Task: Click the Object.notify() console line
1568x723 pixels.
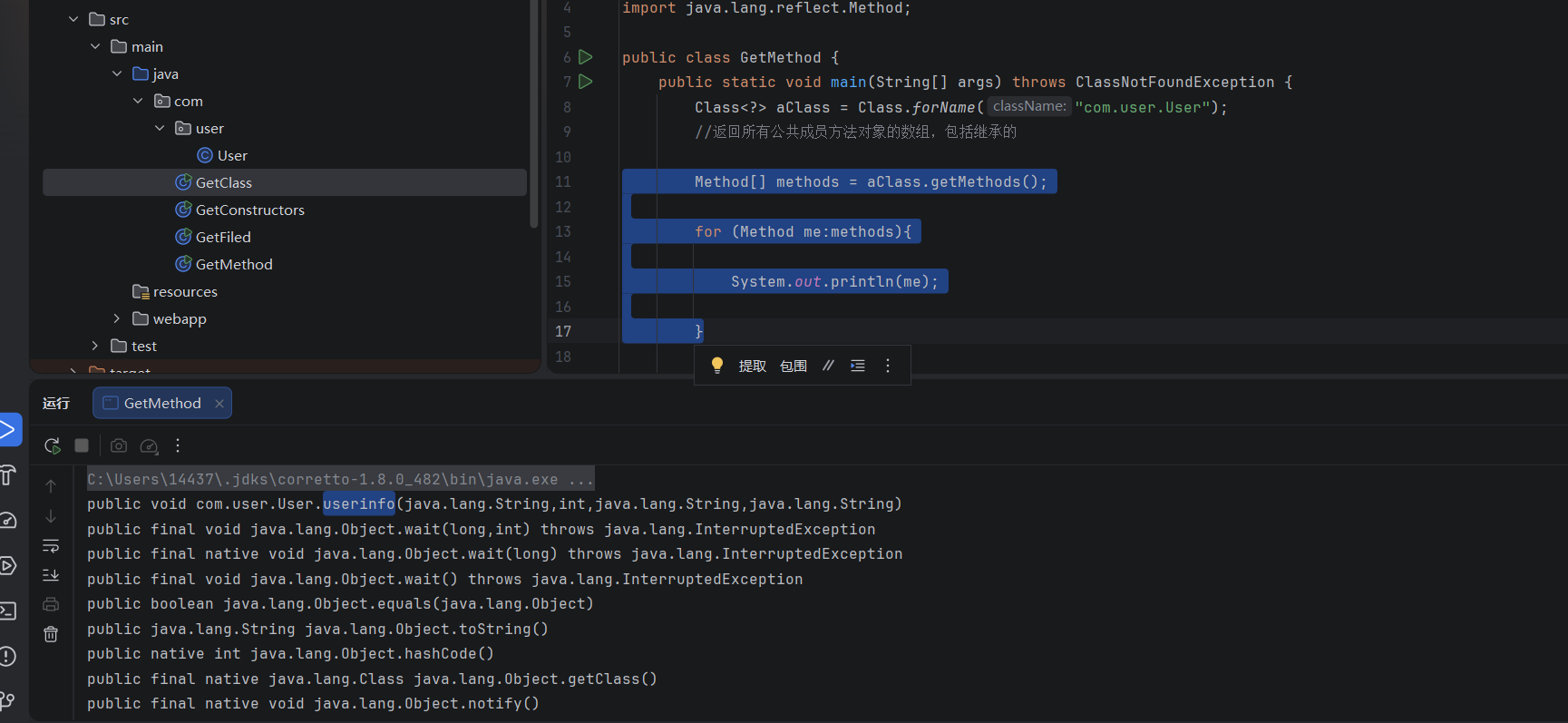Action: (313, 703)
